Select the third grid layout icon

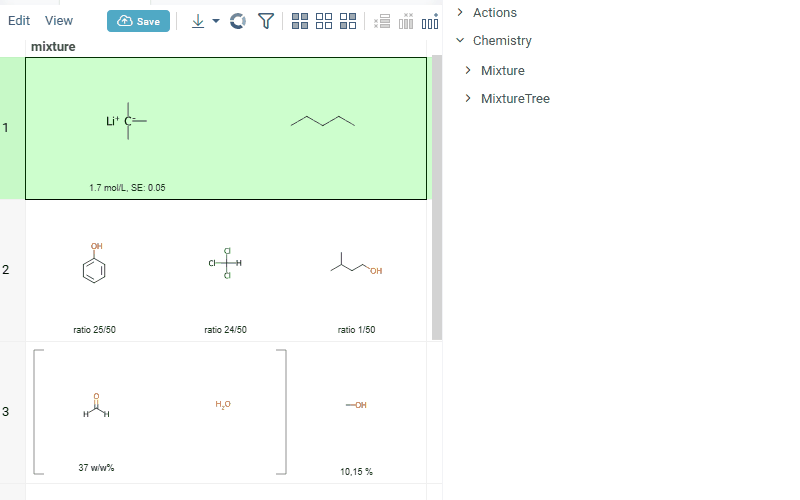coord(348,21)
